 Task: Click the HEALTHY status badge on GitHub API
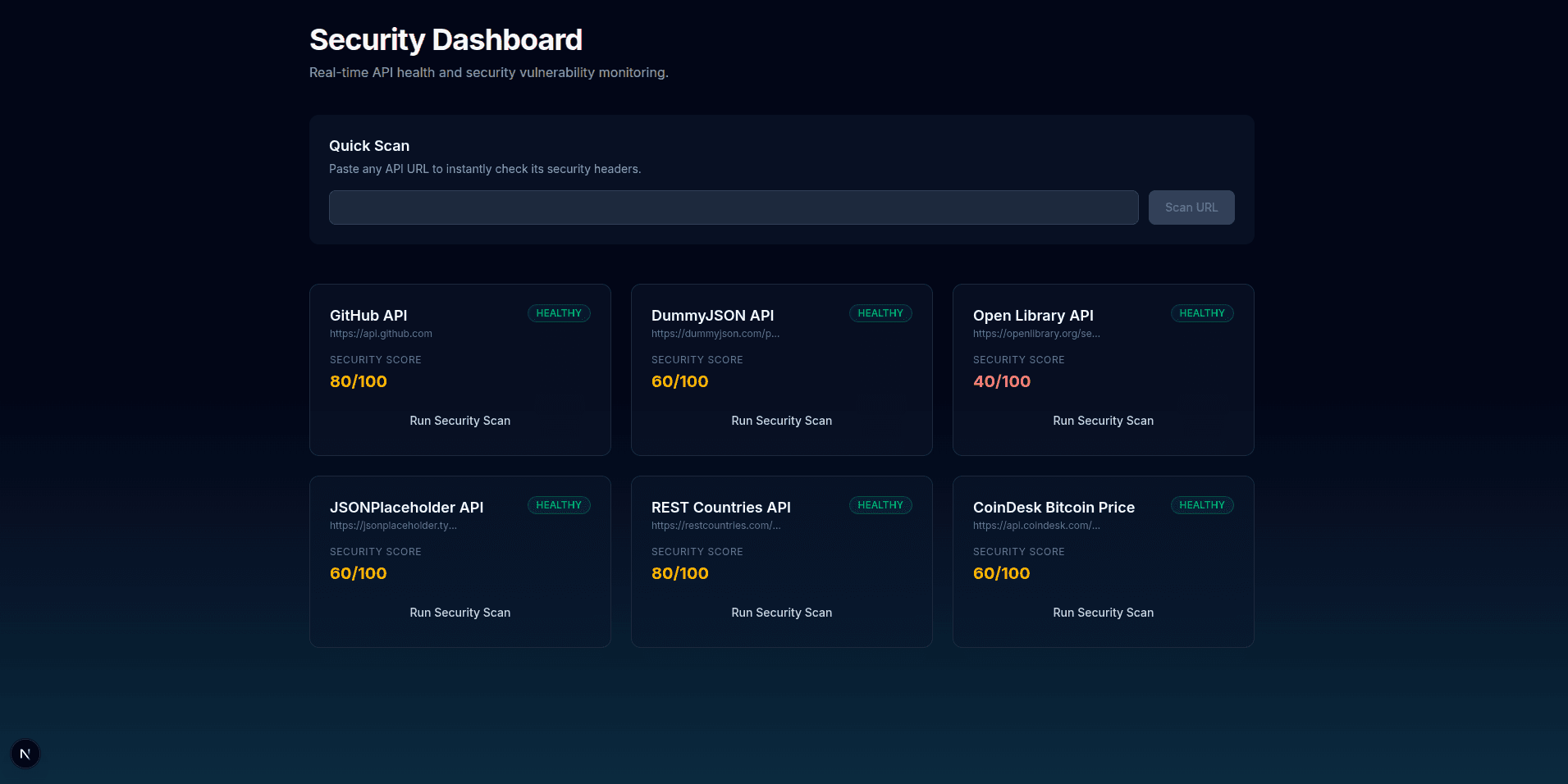(559, 312)
